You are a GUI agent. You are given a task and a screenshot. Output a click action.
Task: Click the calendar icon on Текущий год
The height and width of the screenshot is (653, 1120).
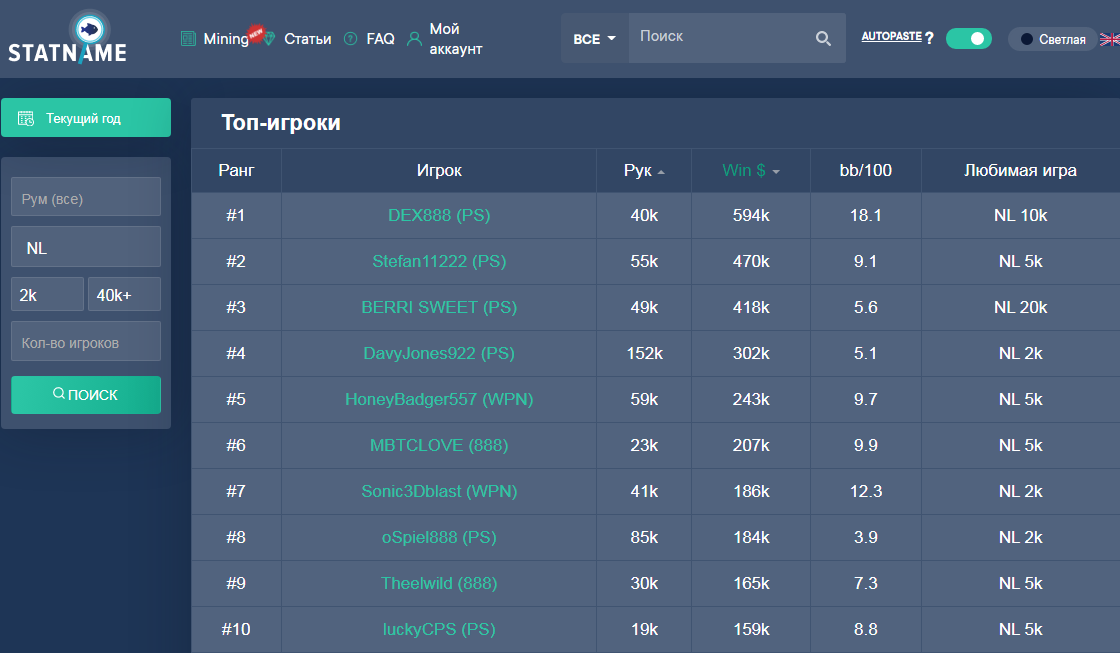26,118
